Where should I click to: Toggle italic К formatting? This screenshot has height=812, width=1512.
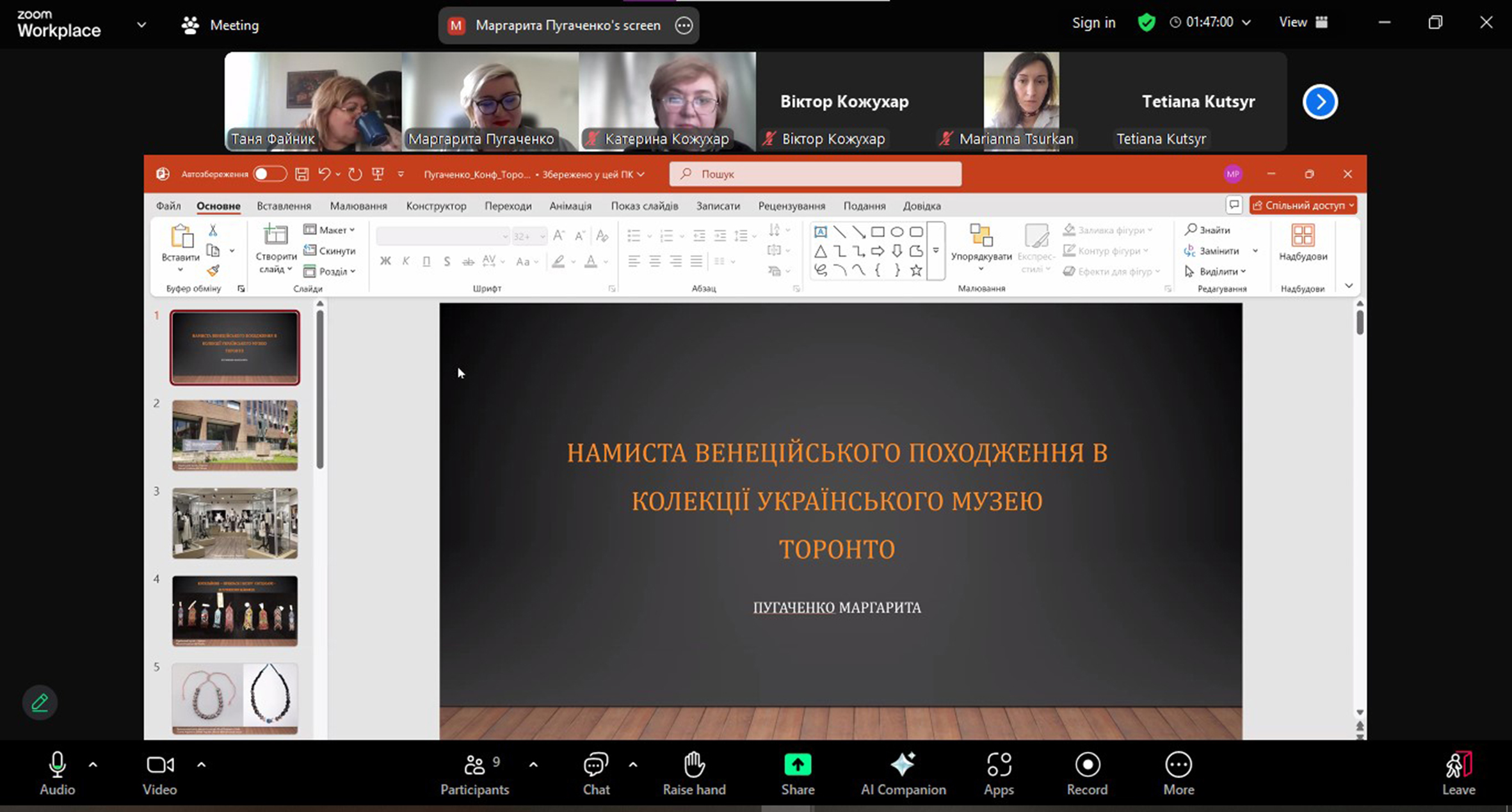[x=406, y=261]
